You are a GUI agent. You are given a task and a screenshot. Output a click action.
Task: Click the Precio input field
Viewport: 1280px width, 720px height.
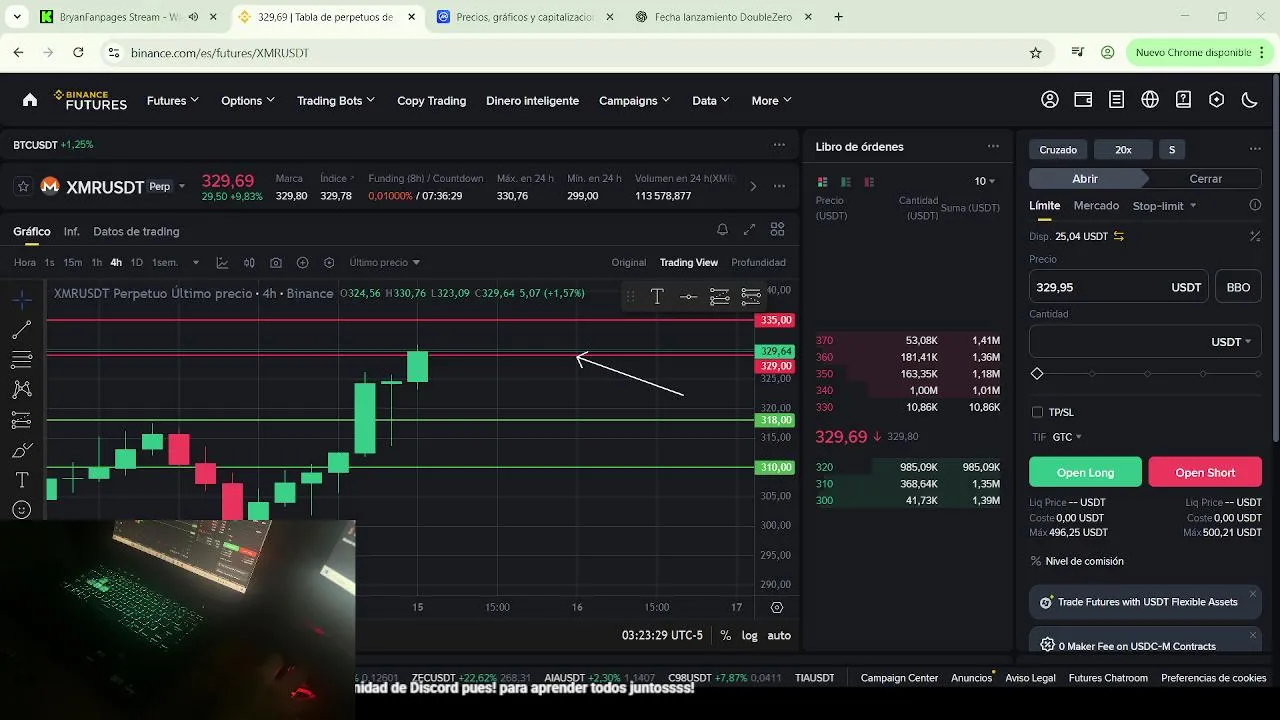(x=1119, y=287)
